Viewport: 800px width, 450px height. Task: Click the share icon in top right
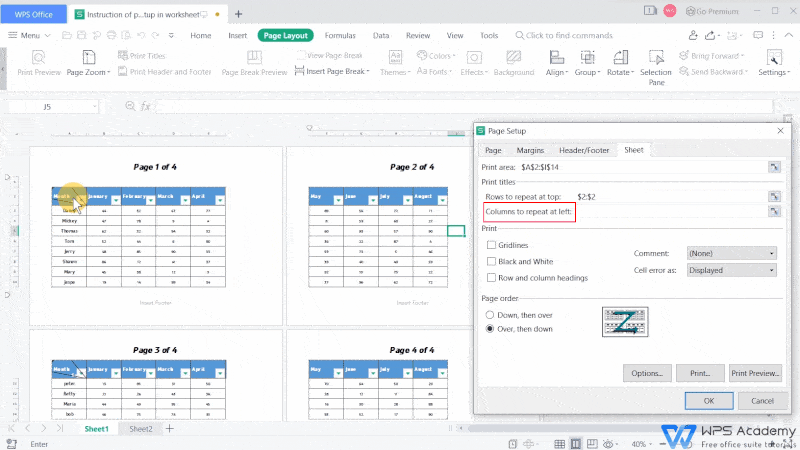point(710,35)
